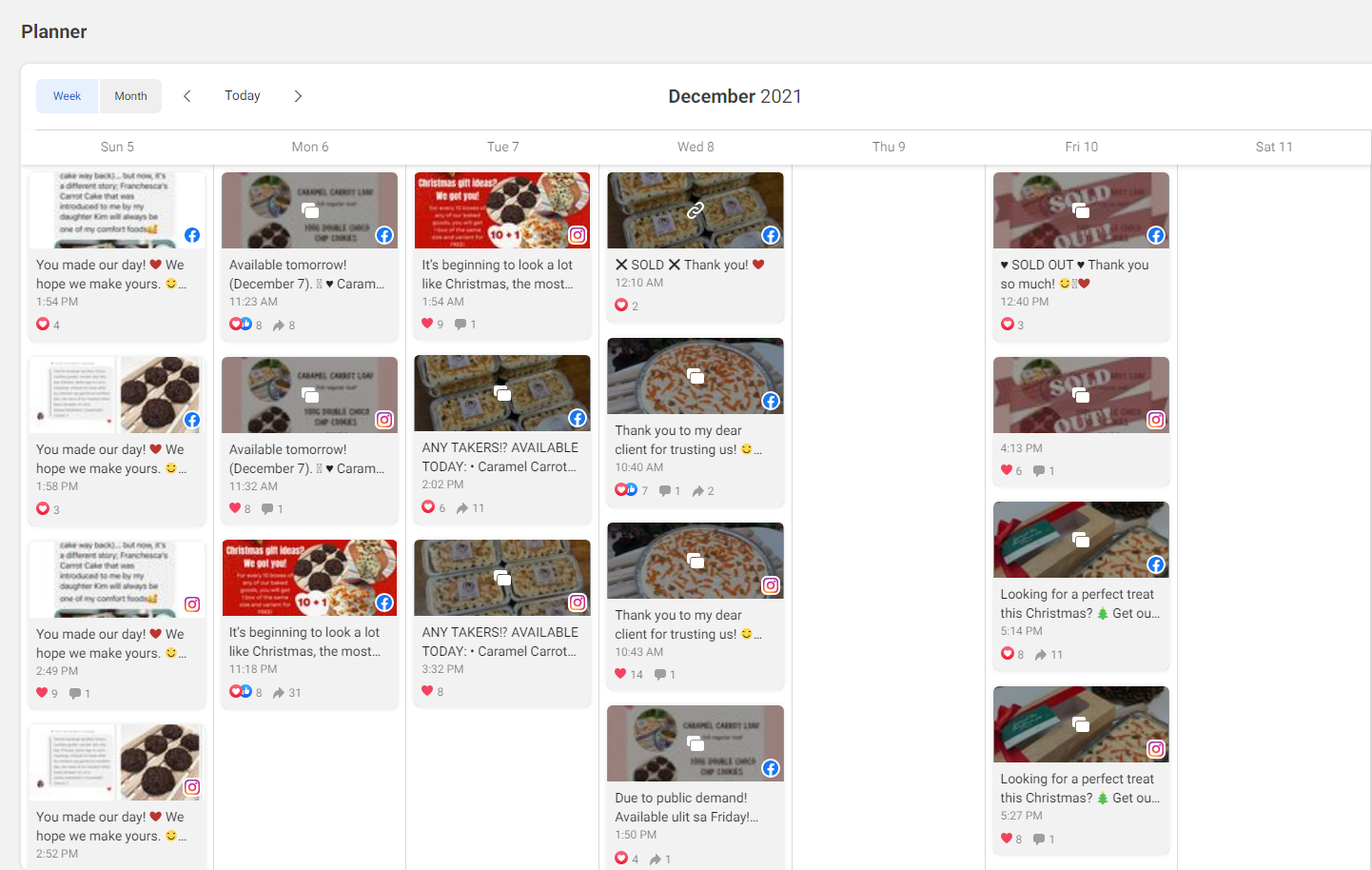Click the Facebook badge on Sunday's 1:54 PM post

click(192, 235)
